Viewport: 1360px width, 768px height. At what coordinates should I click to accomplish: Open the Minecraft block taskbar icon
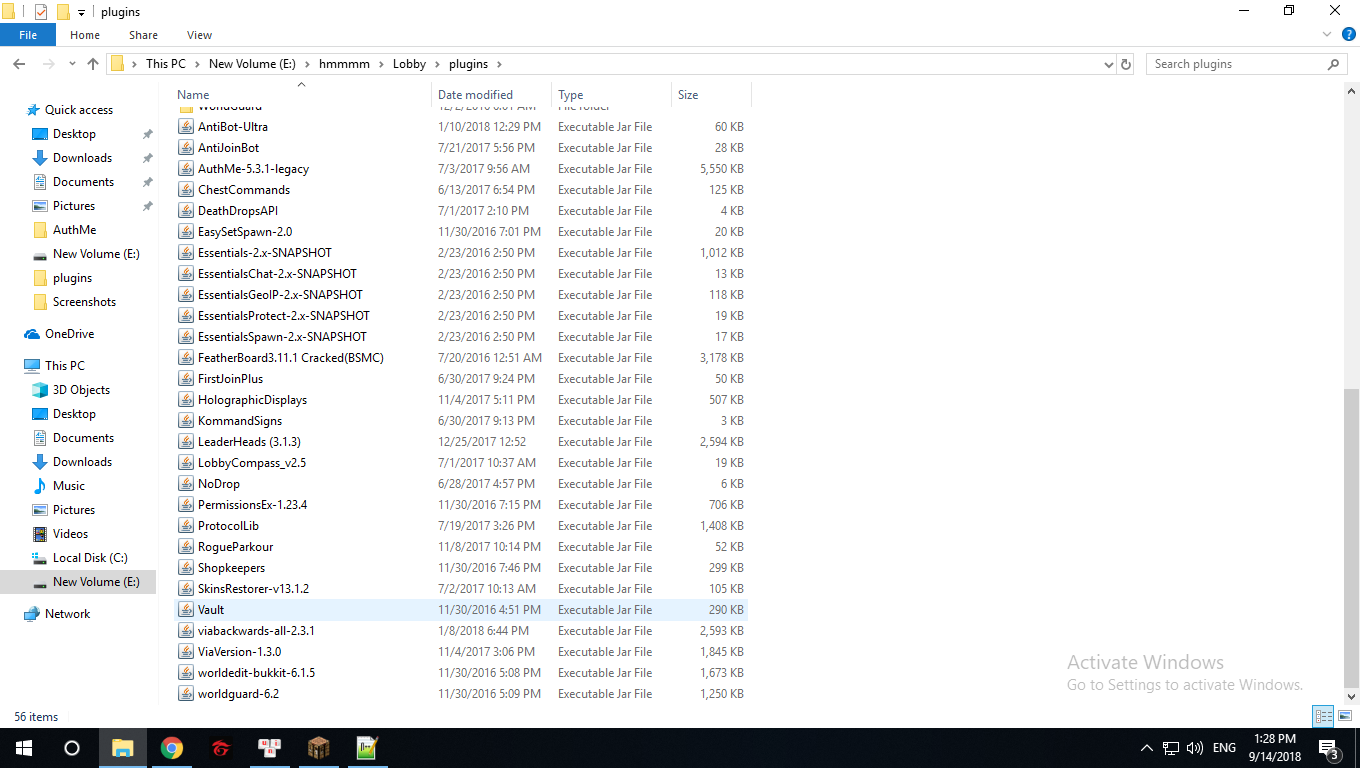(x=319, y=747)
